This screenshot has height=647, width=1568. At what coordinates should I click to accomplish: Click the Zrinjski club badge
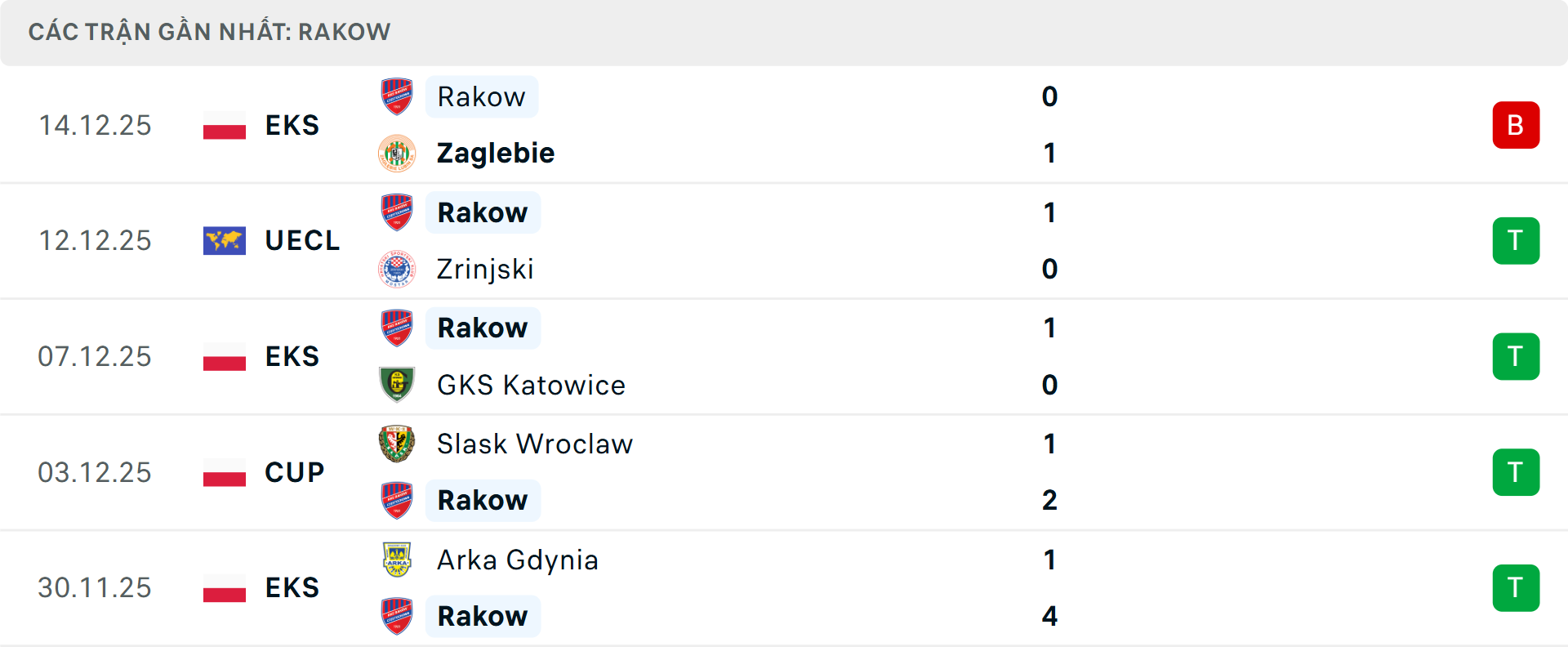(397, 269)
